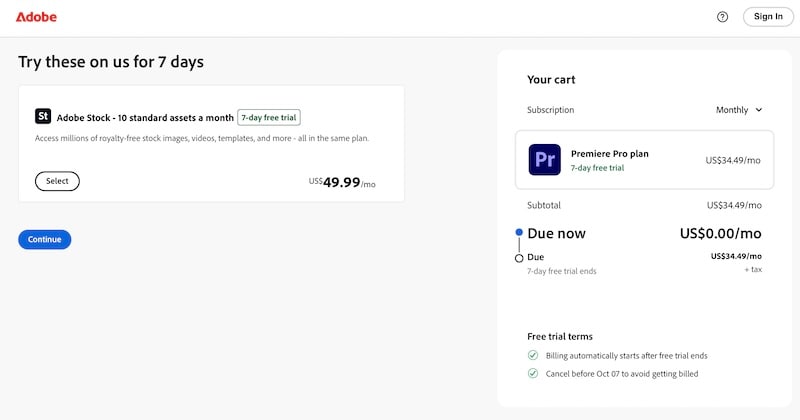Click the hollow Due timeline circle
This screenshot has width=800, height=420.
519,258
